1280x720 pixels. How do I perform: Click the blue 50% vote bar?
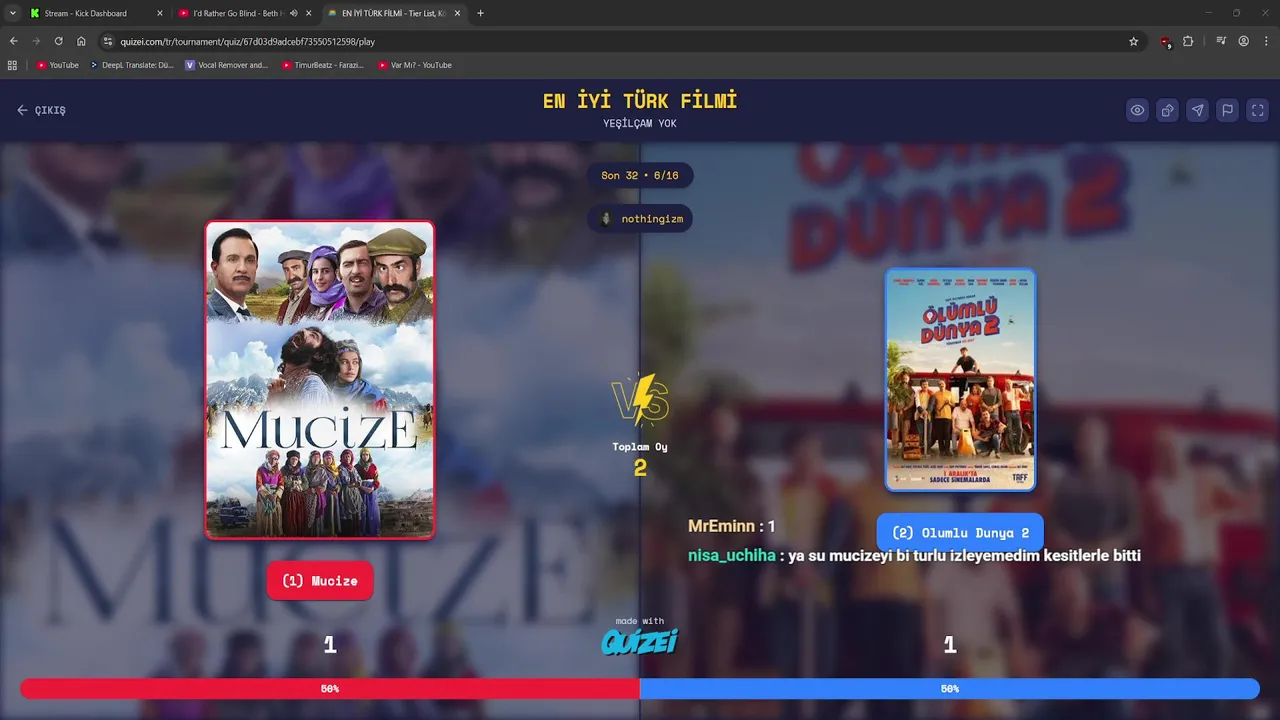click(x=950, y=689)
